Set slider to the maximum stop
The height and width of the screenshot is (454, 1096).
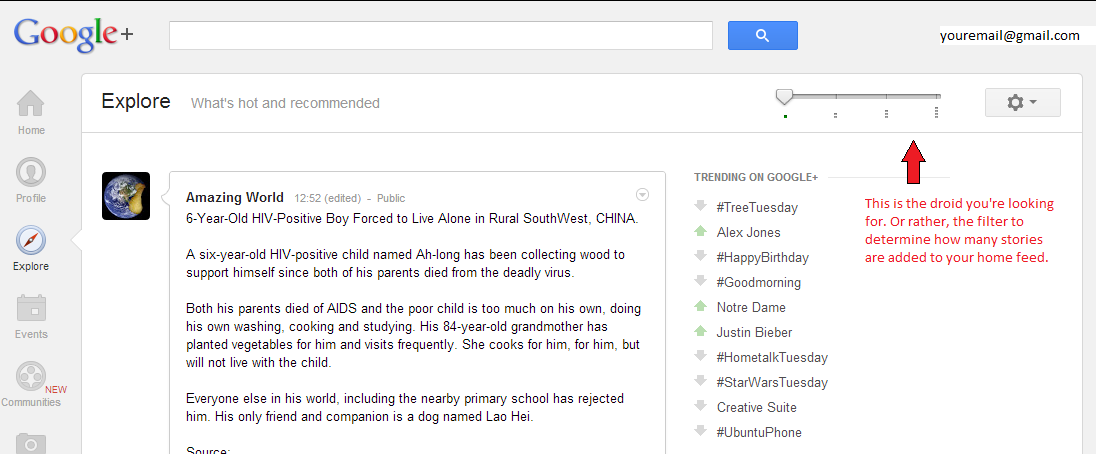point(937,96)
